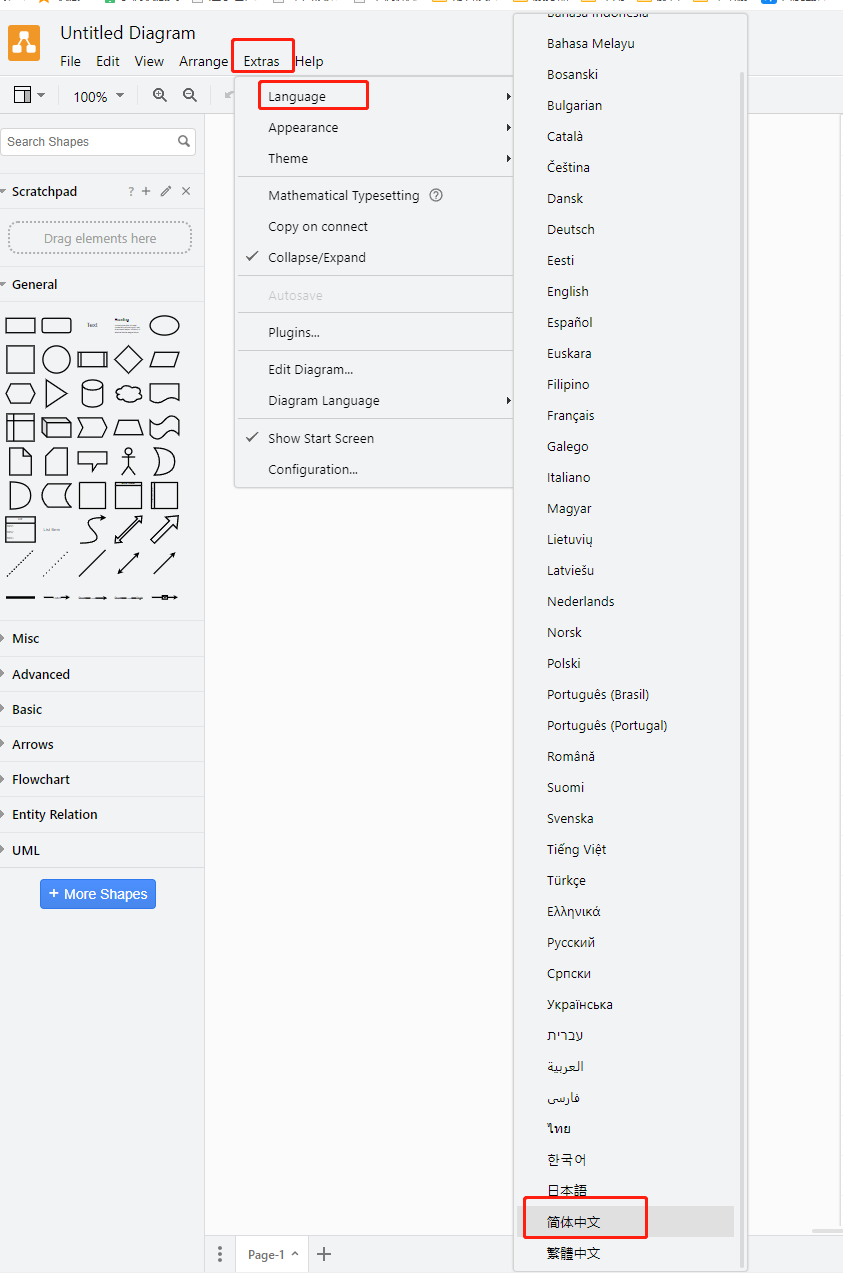Uncheck Show Start Screen
The width and height of the screenshot is (843, 1283).
tap(321, 438)
